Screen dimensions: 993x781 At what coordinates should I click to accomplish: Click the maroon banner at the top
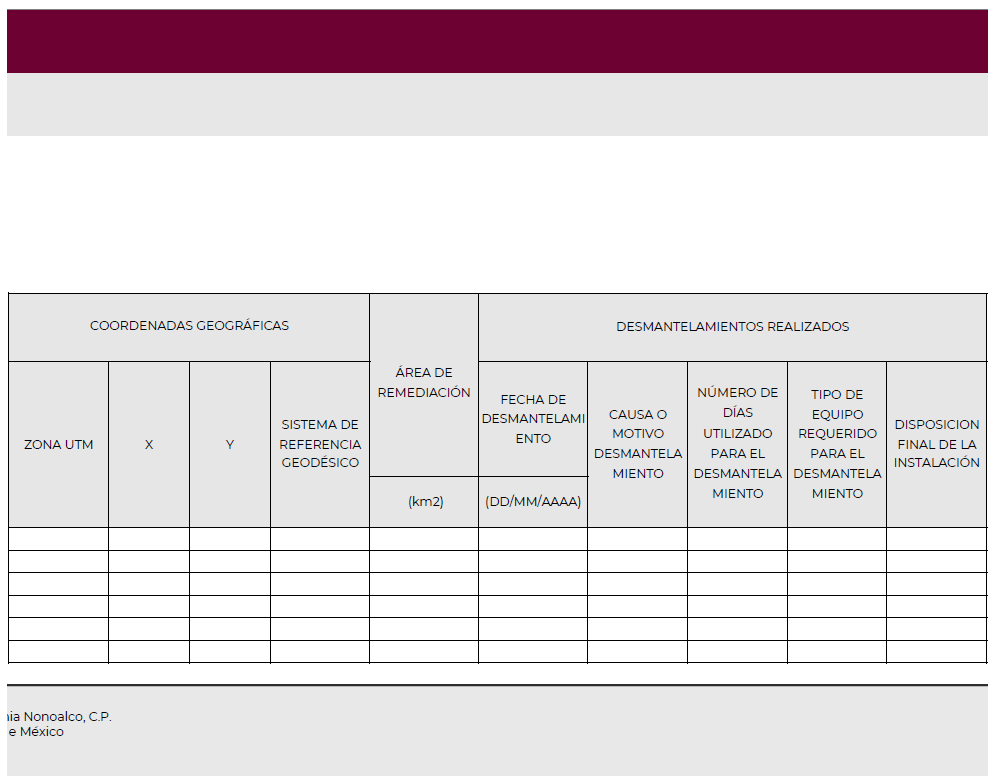point(497,41)
